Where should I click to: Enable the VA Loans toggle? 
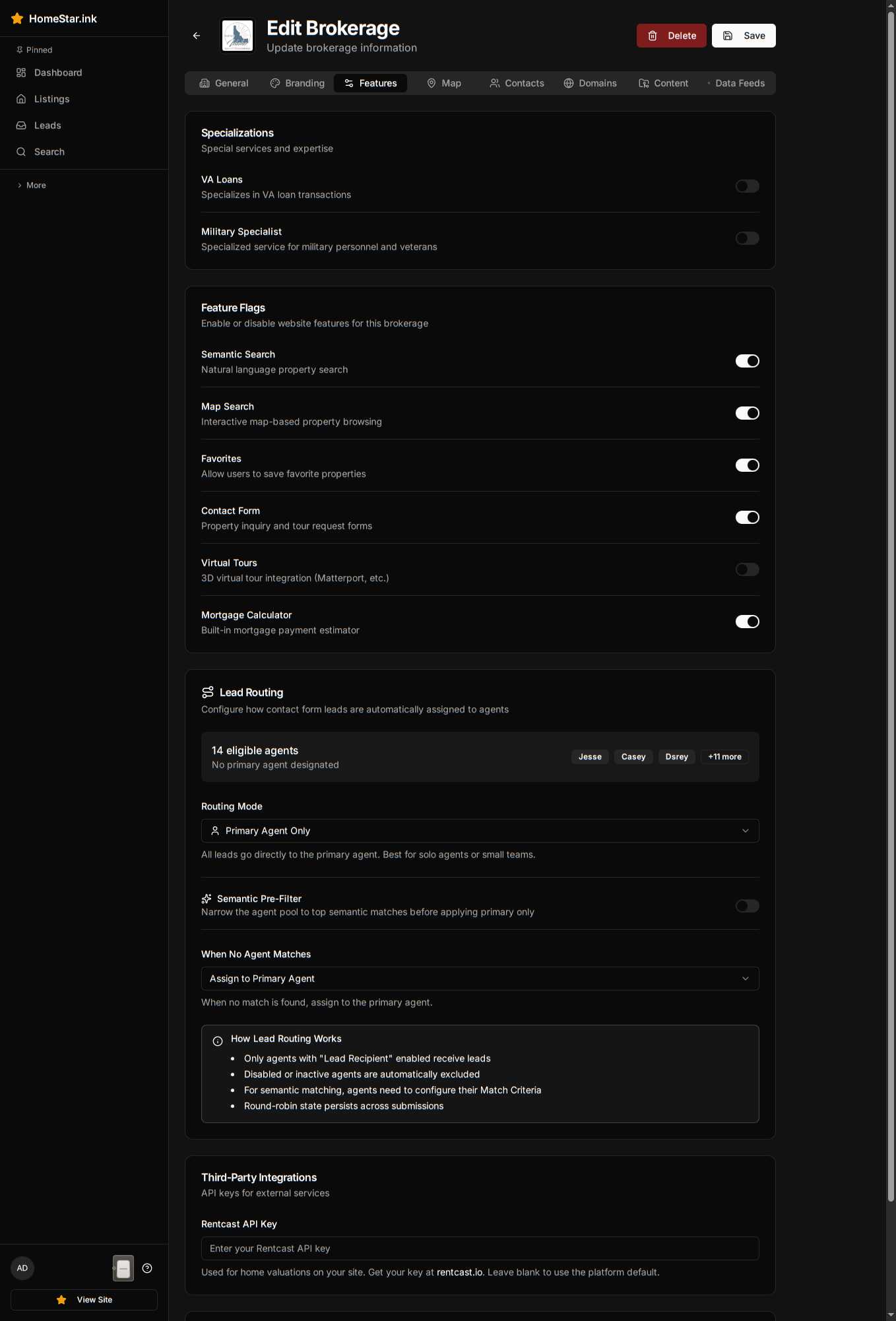coord(747,186)
